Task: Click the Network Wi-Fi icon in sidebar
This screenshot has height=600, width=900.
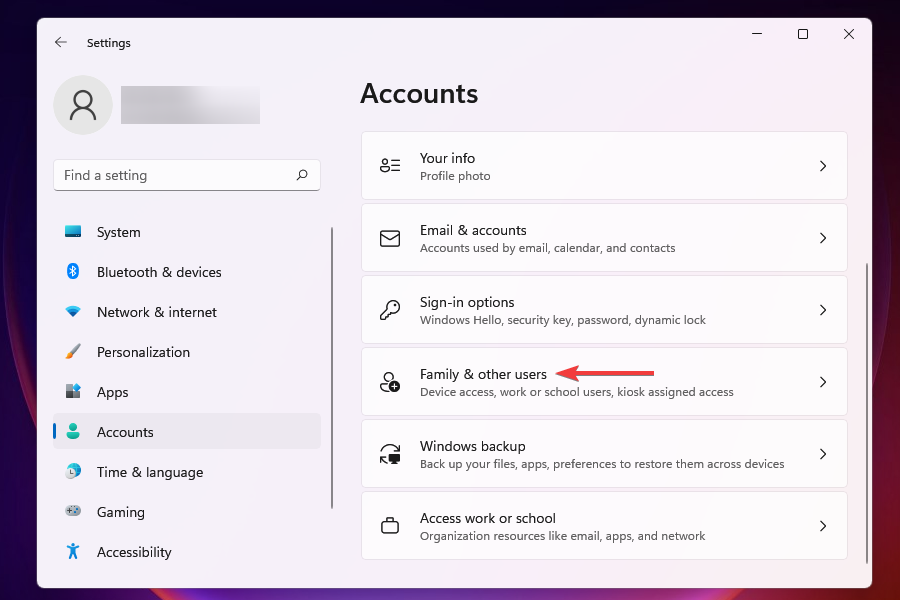Action: tap(73, 312)
